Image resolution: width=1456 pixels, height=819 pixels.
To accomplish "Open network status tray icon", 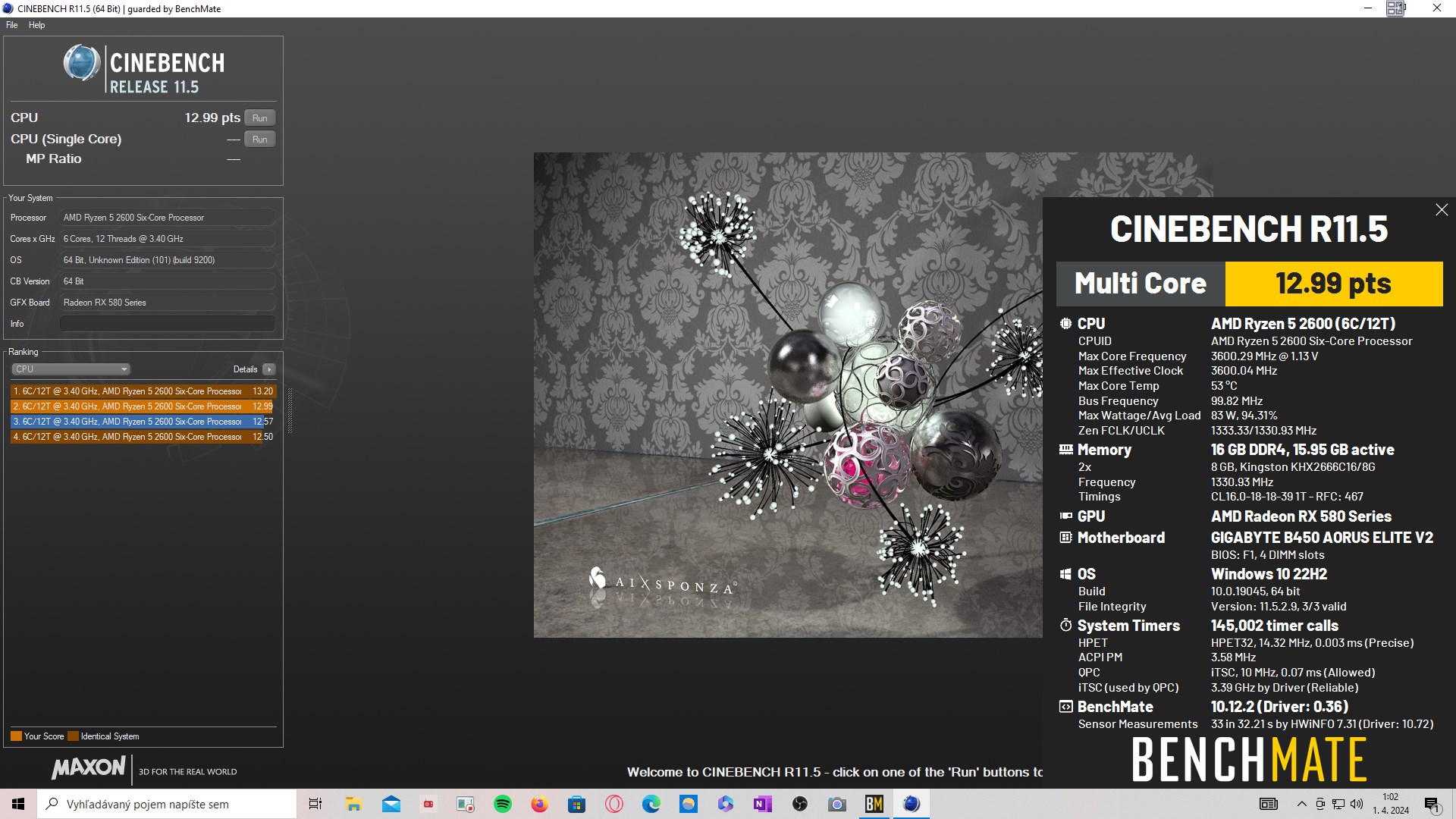I will [x=1338, y=804].
